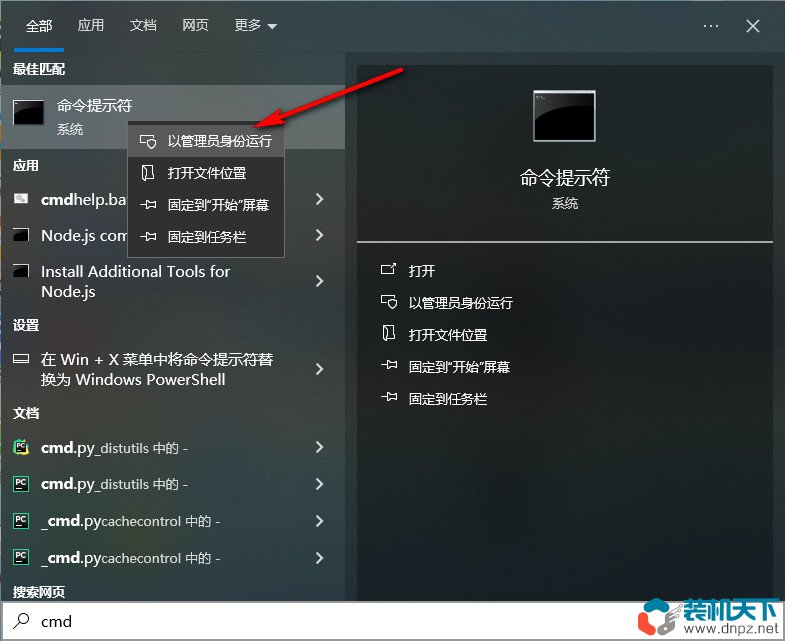The image size is (785, 641).
Task: Click the settings icon for Win + X entry
Action: pos(21,359)
